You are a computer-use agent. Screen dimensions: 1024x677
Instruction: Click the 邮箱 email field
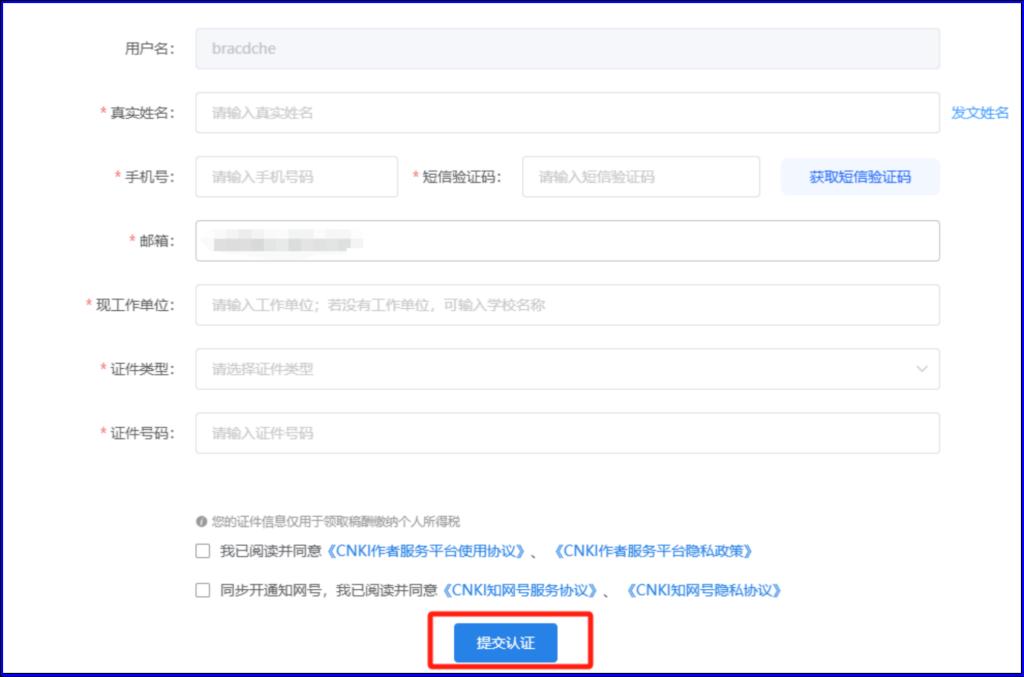click(x=566, y=241)
